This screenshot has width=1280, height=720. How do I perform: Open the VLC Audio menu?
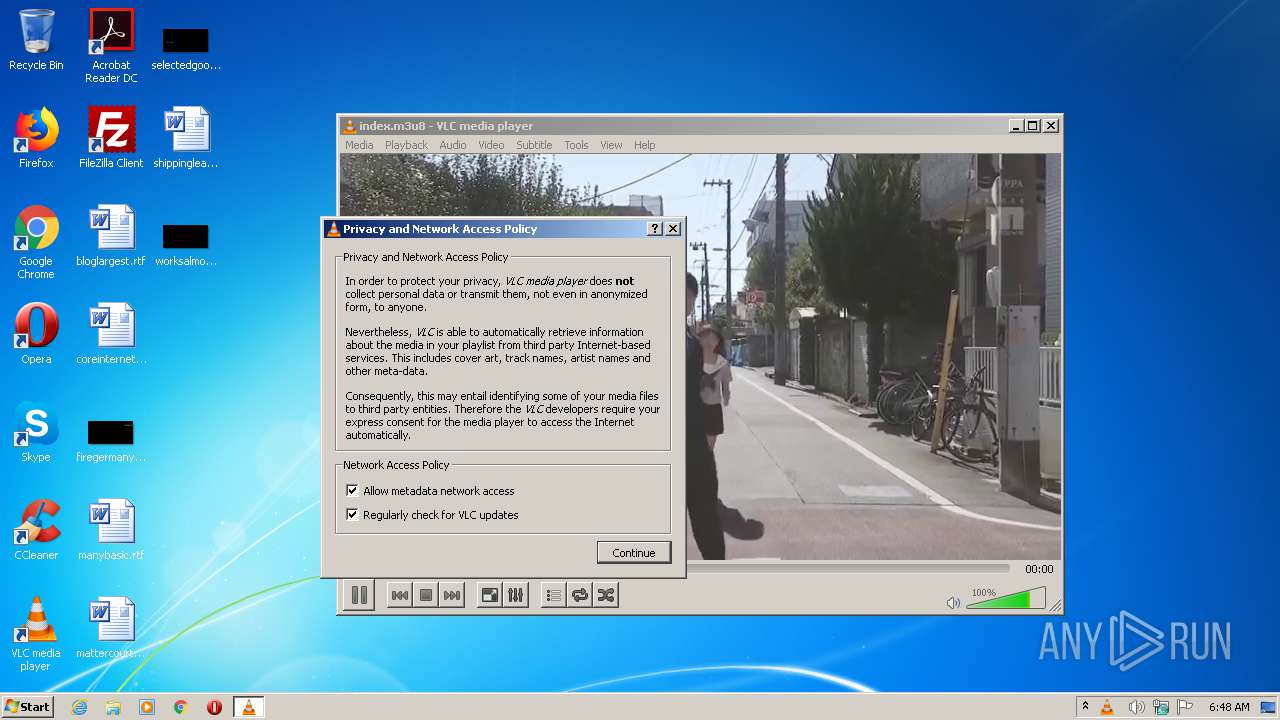tap(453, 145)
